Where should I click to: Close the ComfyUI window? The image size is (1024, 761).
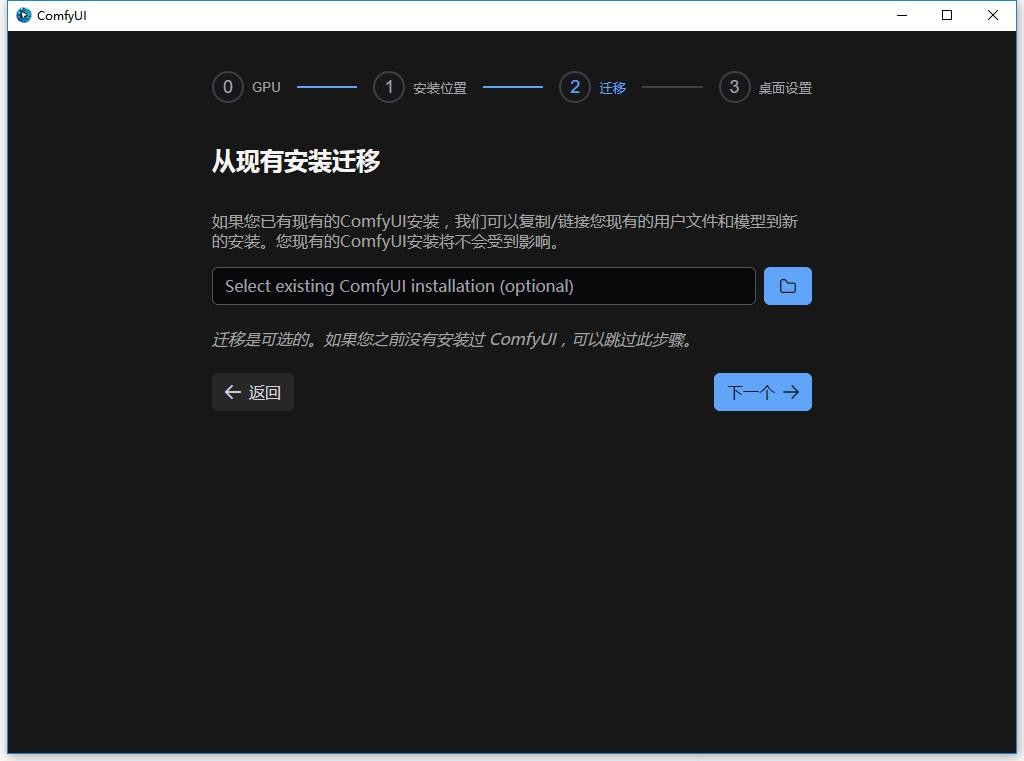(x=993, y=15)
